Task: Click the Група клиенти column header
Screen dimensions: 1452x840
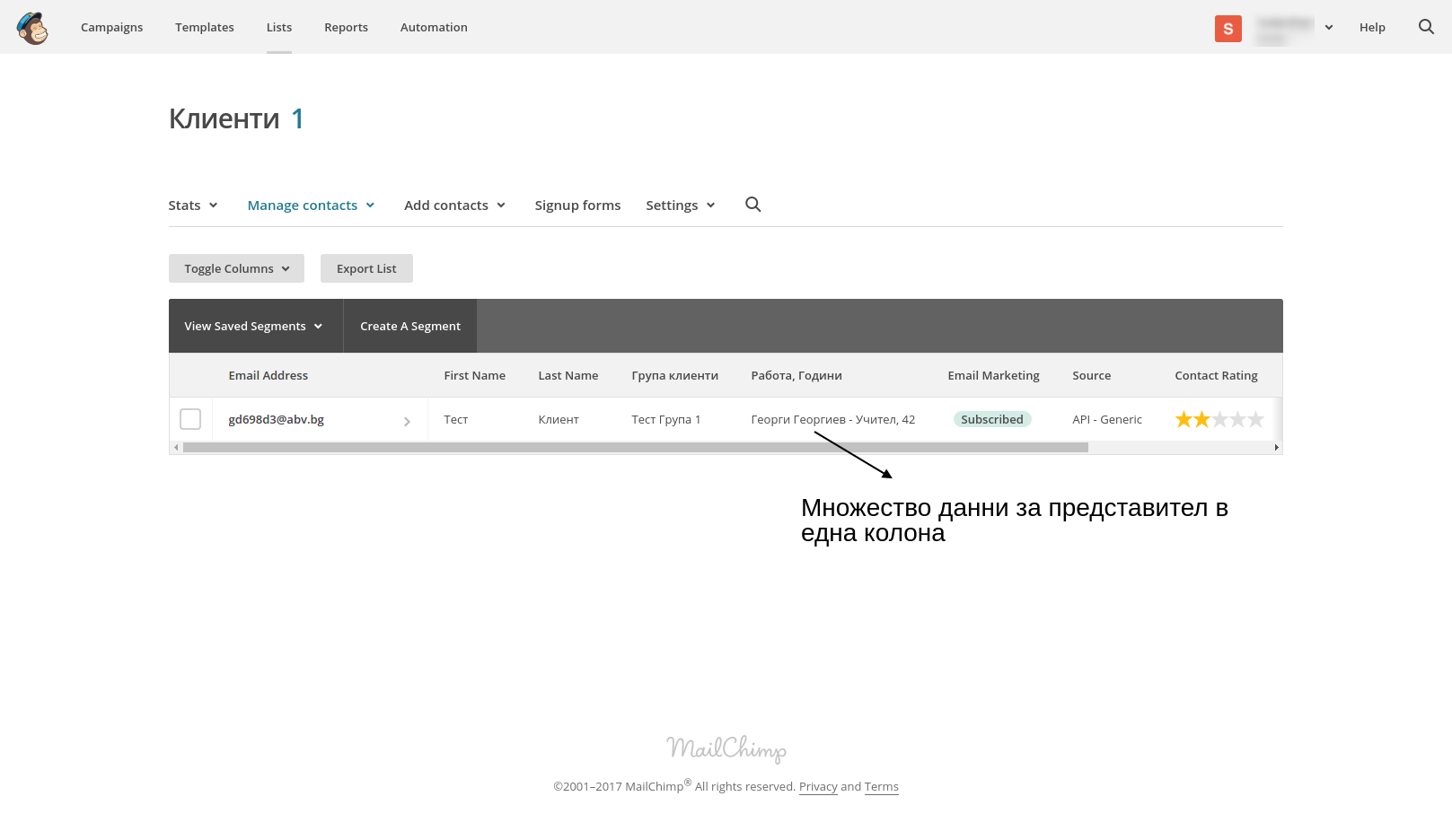Action: pos(674,375)
